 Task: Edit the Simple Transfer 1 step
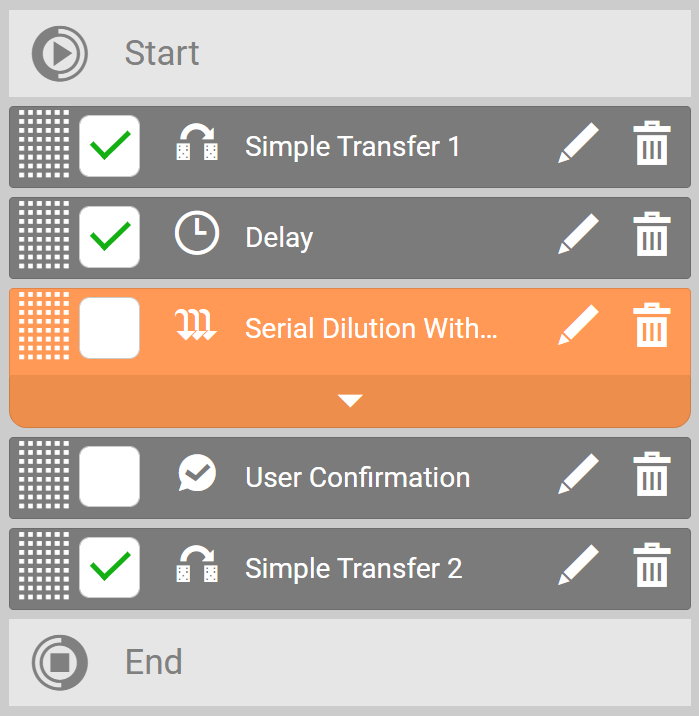(x=578, y=146)
